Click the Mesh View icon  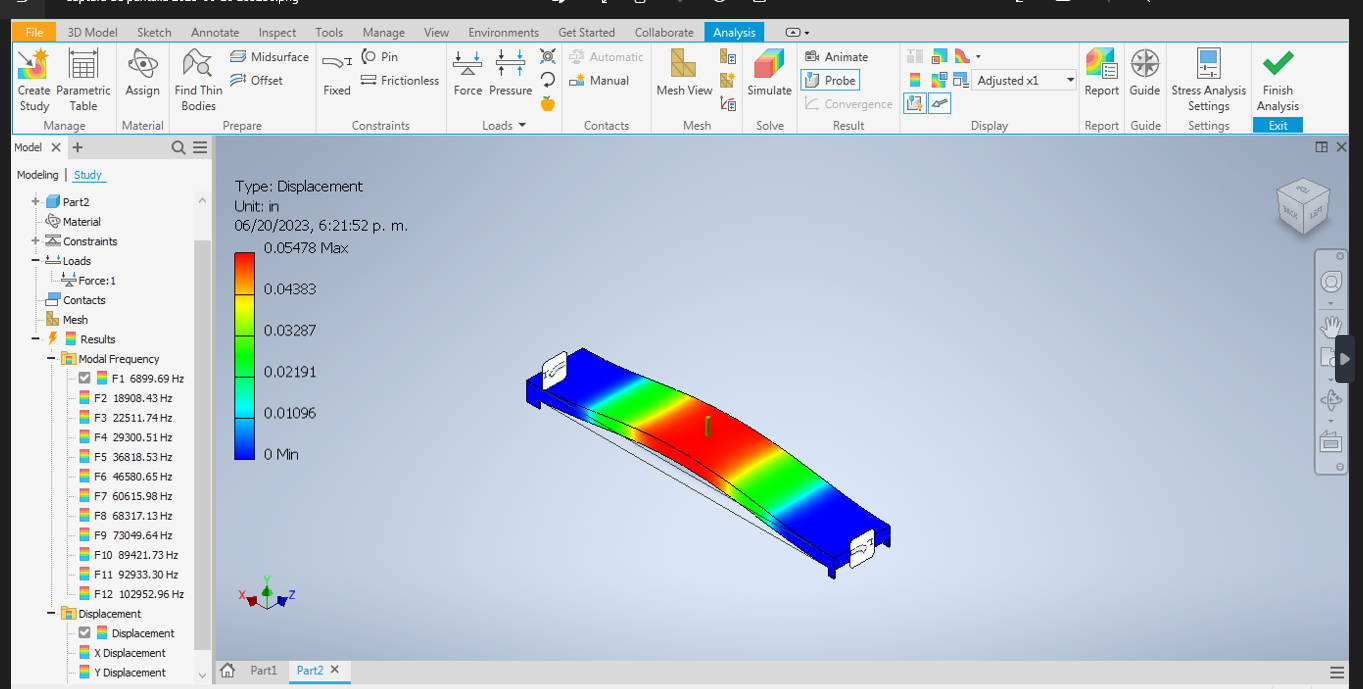[683, 80]
